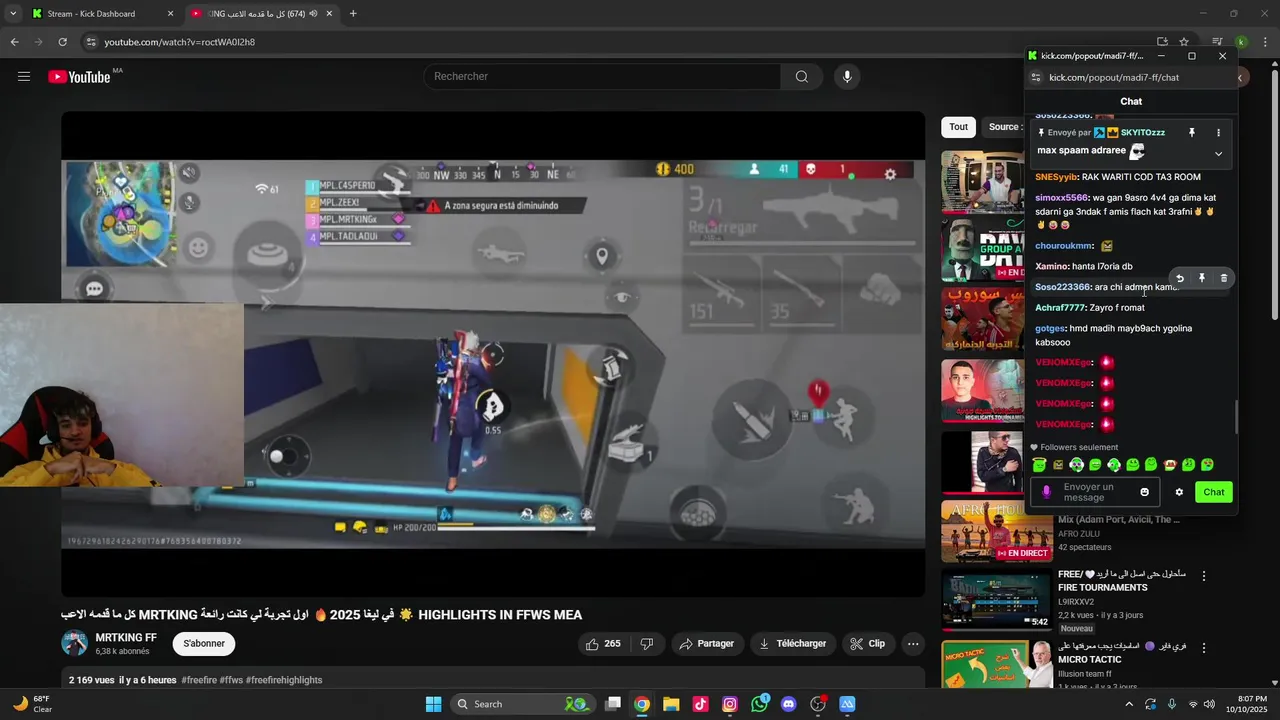This screenshot has width=1280, height=720.
Task: Show hidden system tray icons
Action: tap(1129, 704)
